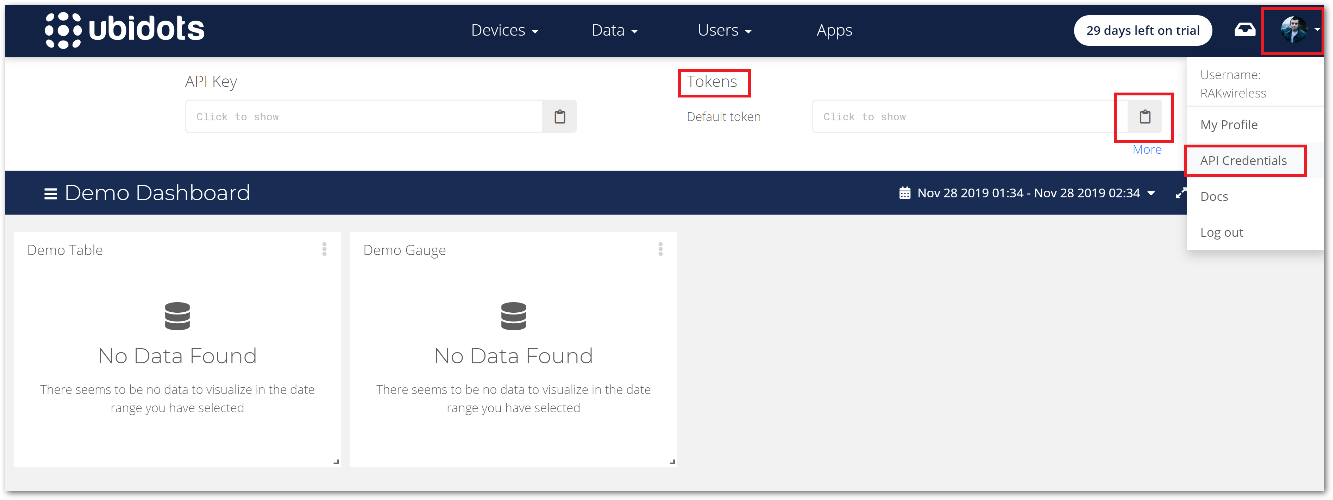Click the fullscreen expand icon on dashboard bar

[1181, 193]
